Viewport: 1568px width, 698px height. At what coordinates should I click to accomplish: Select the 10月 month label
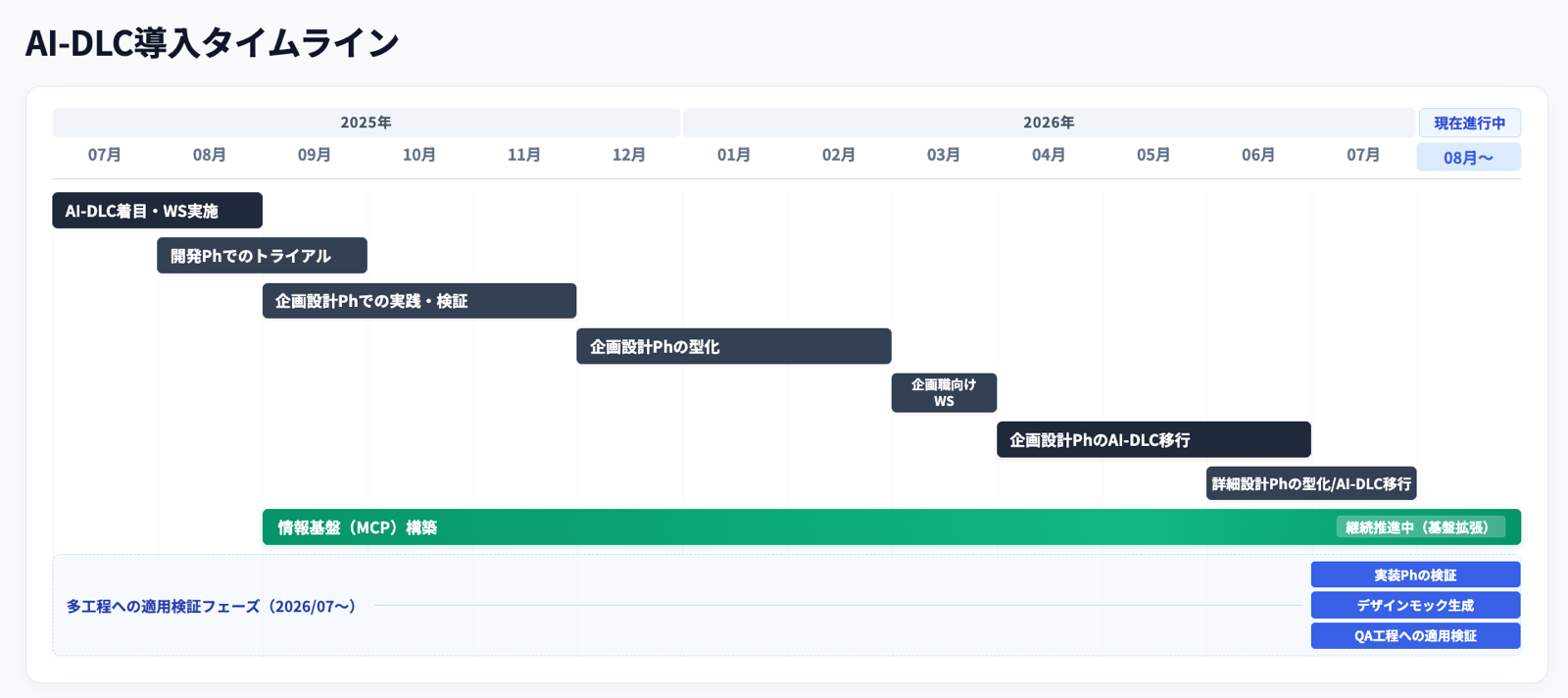(x=418, y=155)
